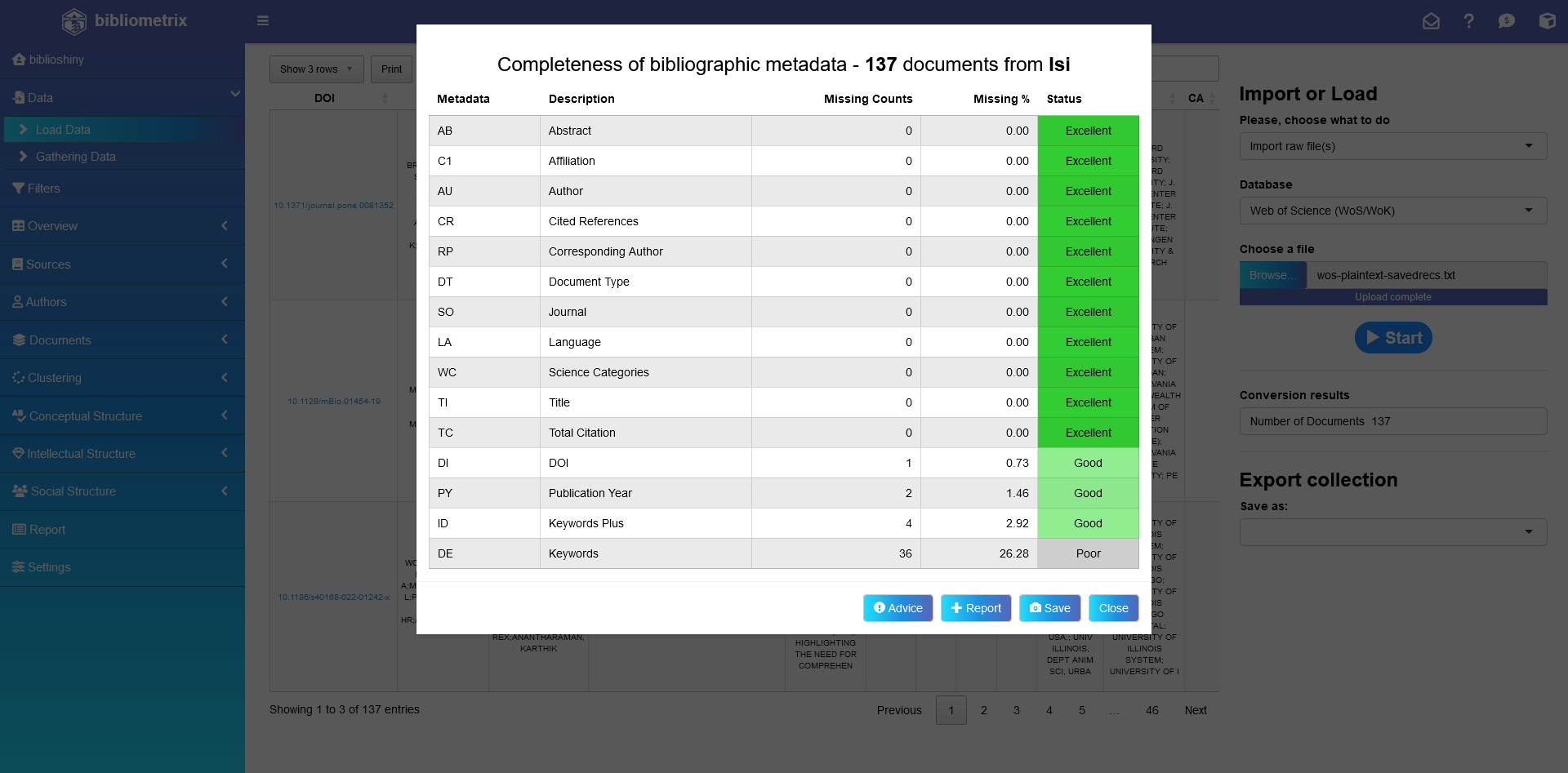Image resolution: width=1568 pixels, height=773 pixels.
Task: Click the question mark help icon
Action: coord(1468,21)
